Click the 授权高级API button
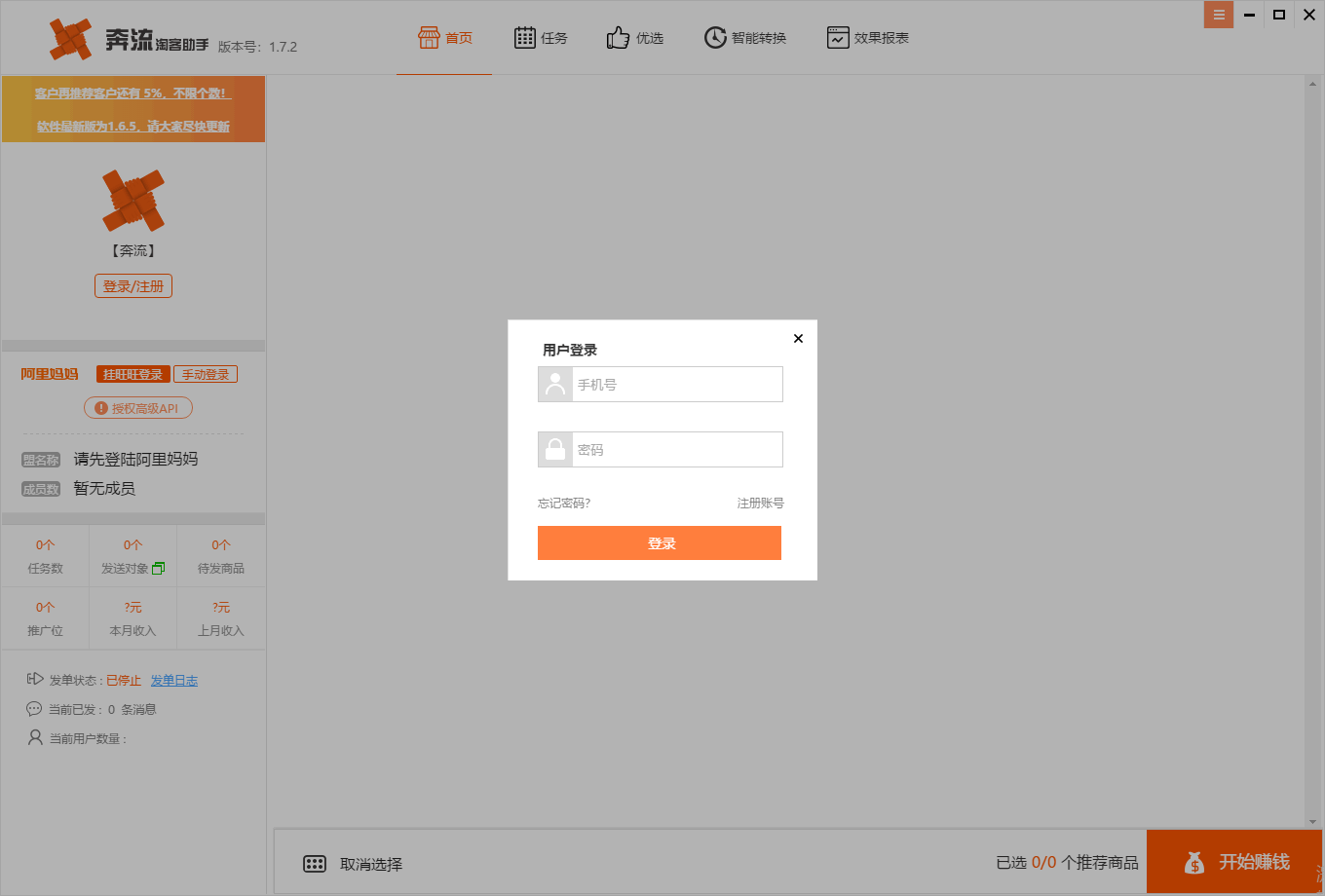Image resolution: width=1325 pixels, height=896 pixels. (x=138, y=409)
